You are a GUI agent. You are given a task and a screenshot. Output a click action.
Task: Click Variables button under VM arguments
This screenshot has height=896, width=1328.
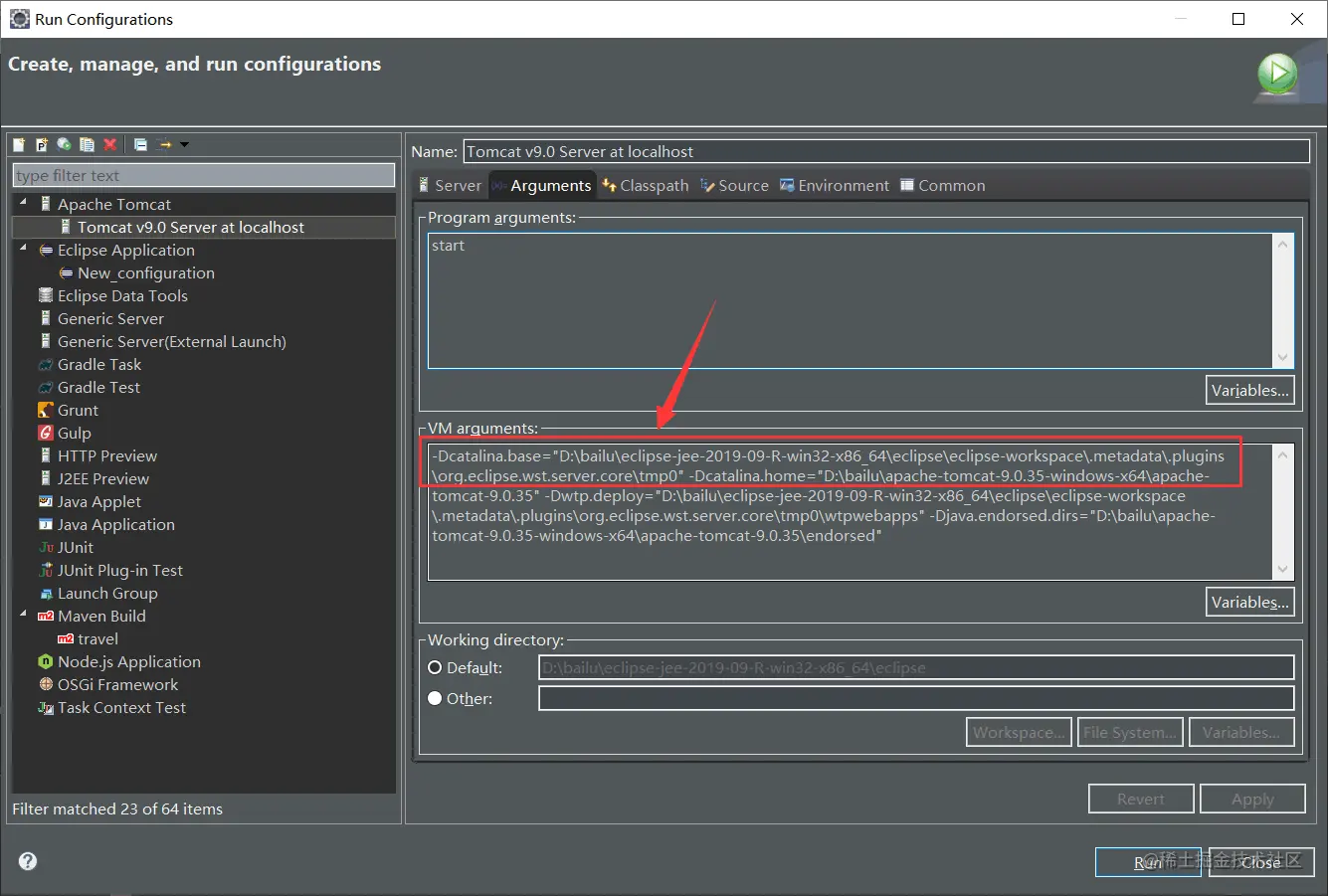coord(1250,602)
